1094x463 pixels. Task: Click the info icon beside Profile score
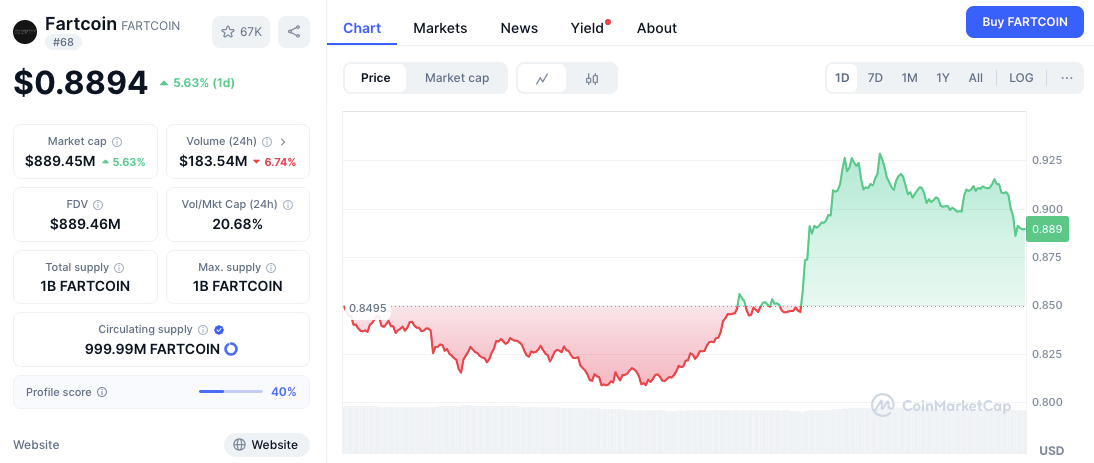(102, 392)
